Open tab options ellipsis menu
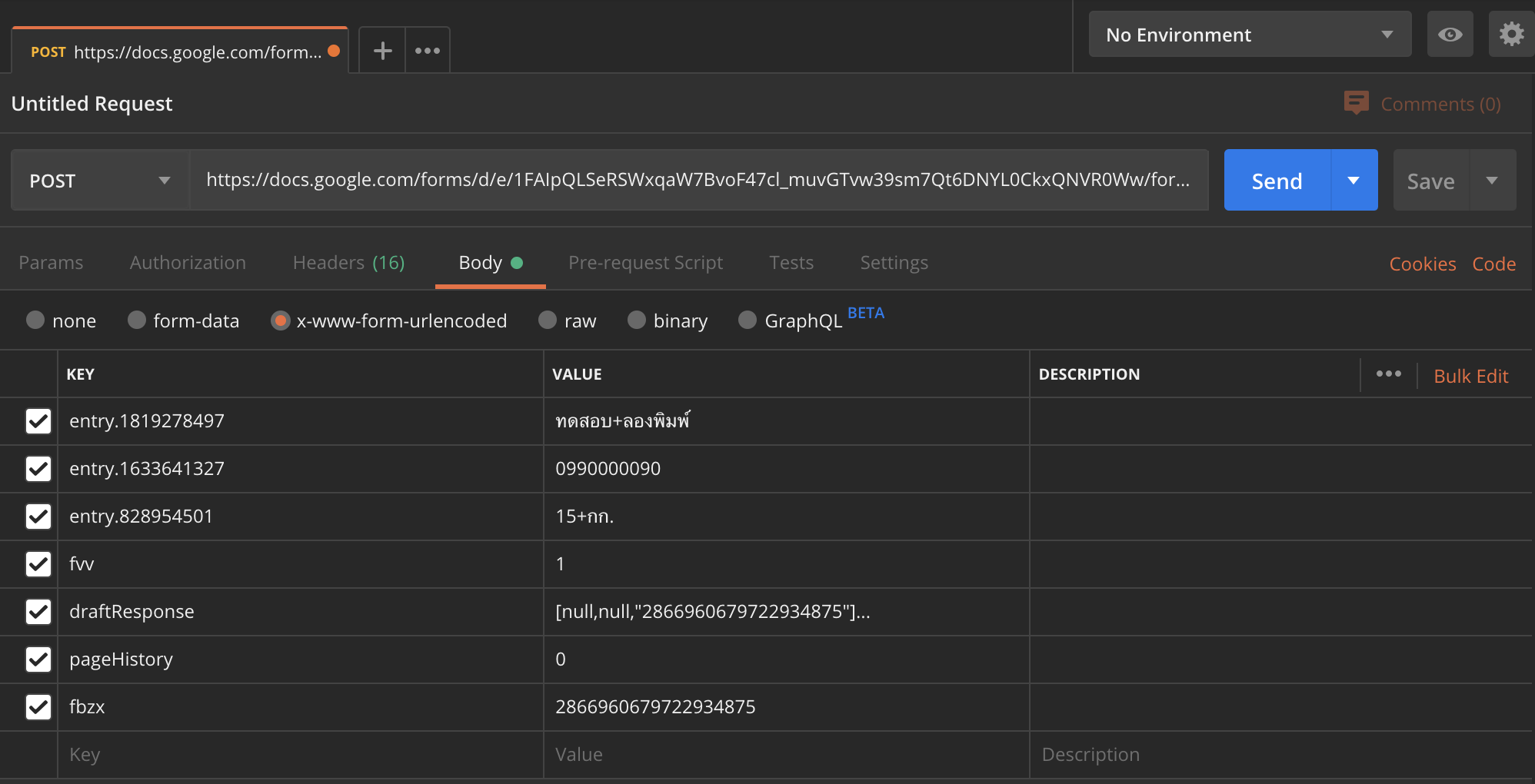1535x784 pixels. tap(427, 51)
